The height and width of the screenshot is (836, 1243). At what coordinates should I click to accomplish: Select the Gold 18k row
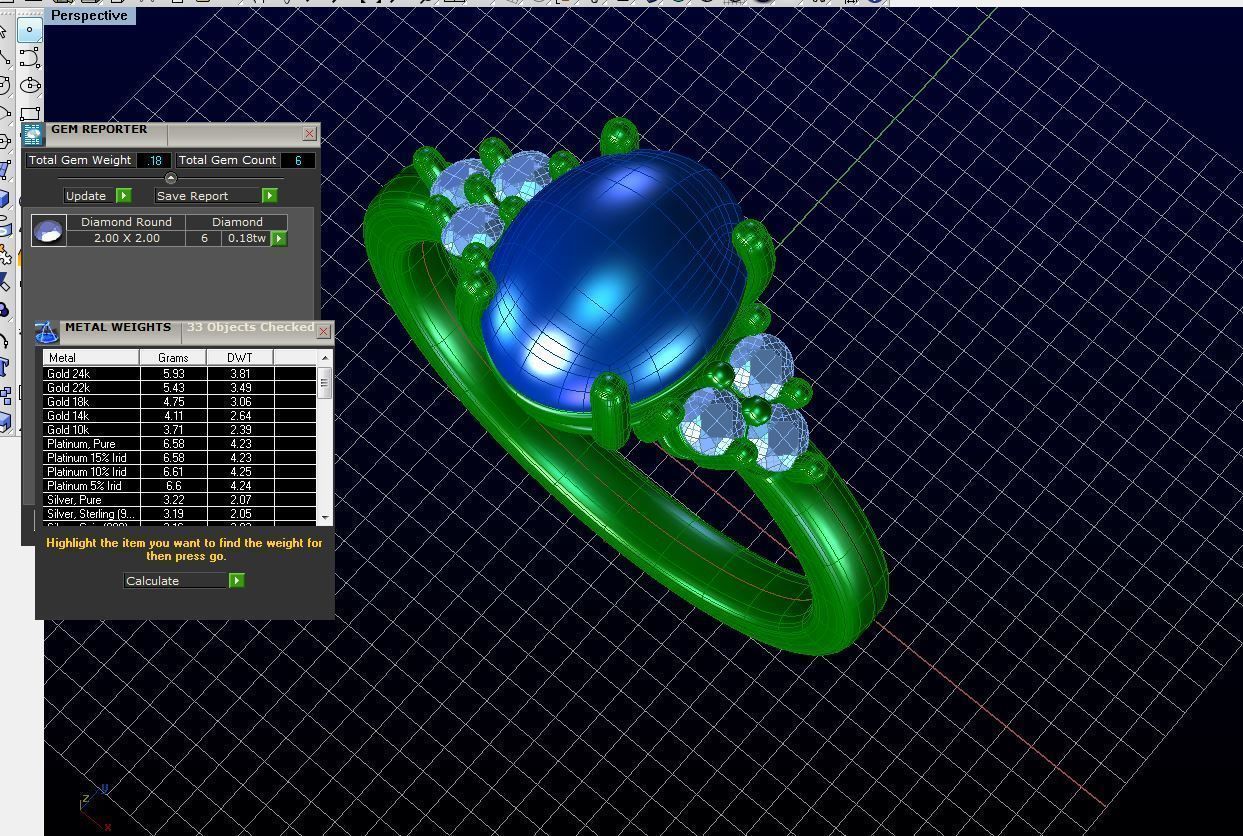click(x=180, y=402)
